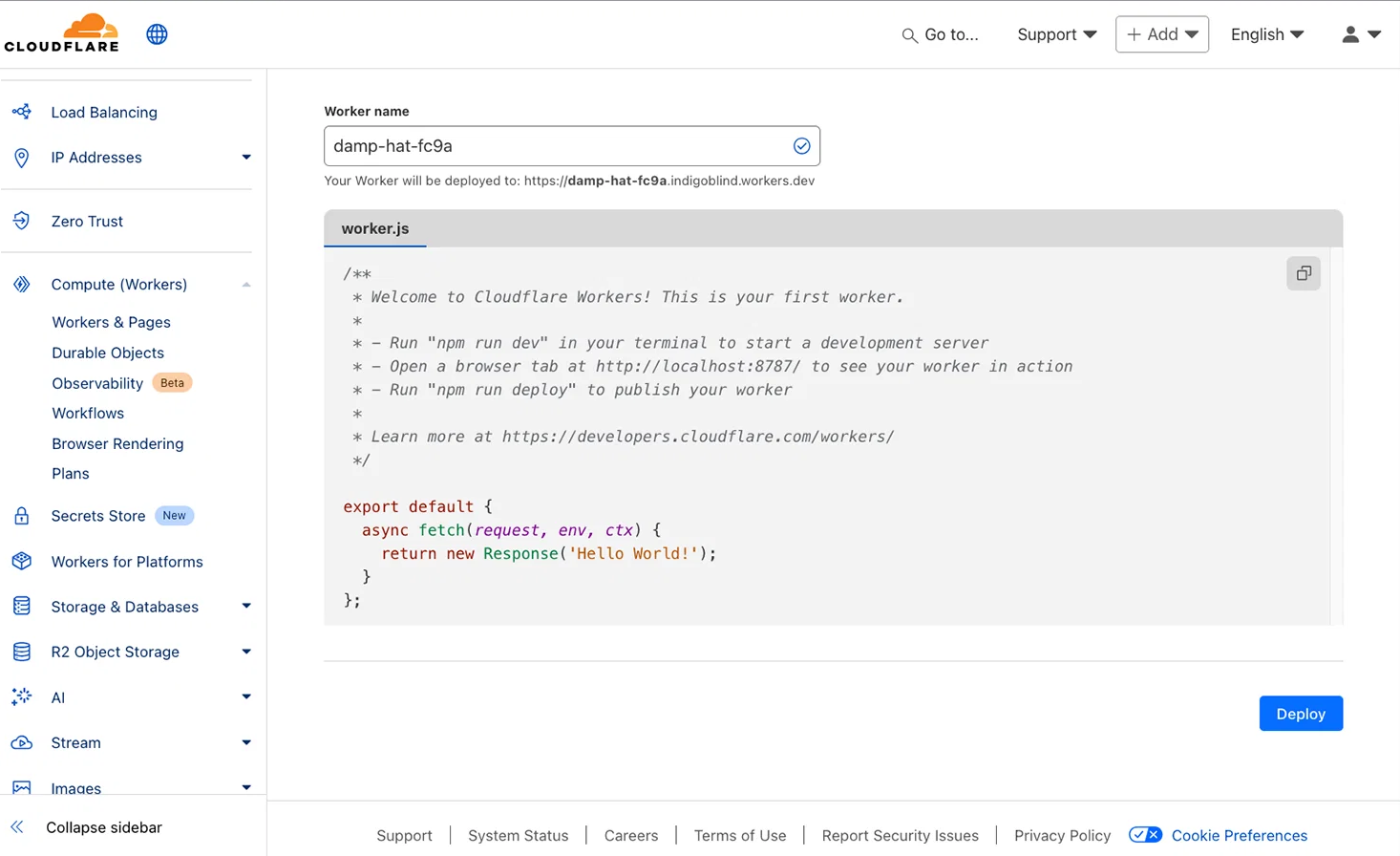Open Workflows in the sidebar
The width and height of the screenshot is (1400, 856).
point(88,413)
